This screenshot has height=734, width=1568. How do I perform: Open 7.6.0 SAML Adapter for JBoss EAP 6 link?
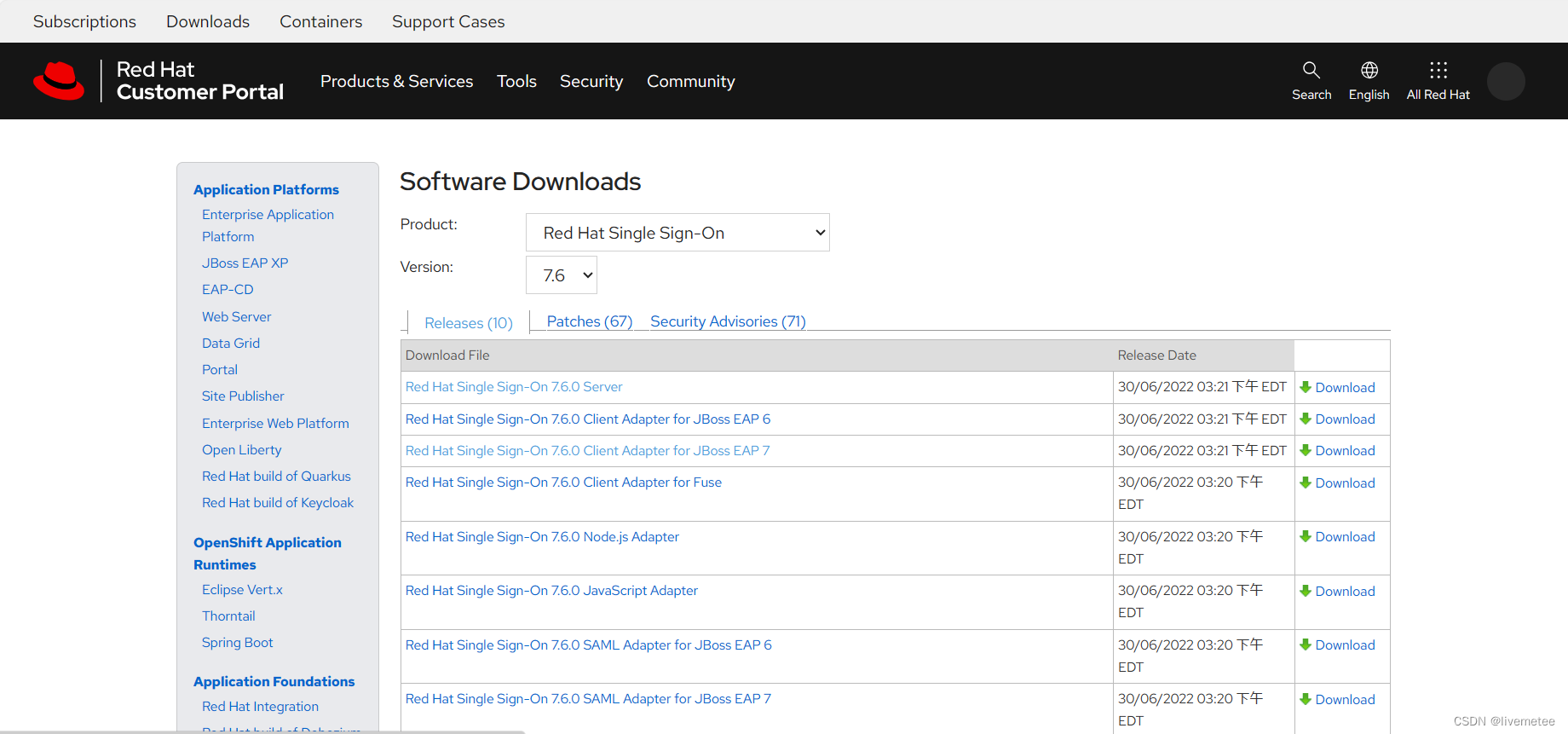tap(589, 644)
